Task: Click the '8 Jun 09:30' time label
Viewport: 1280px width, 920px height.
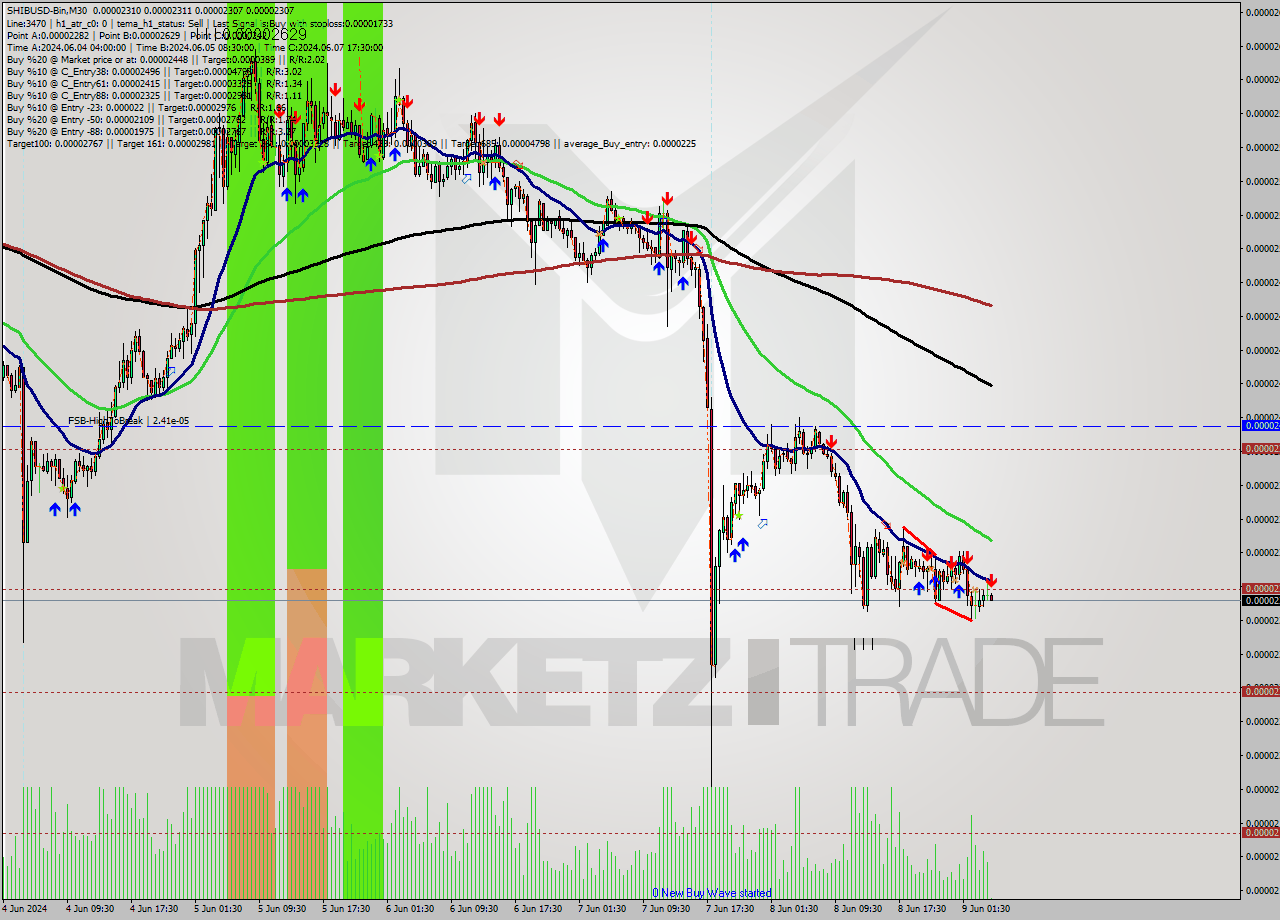Action: pyautogui.click(x=857, y=909)
